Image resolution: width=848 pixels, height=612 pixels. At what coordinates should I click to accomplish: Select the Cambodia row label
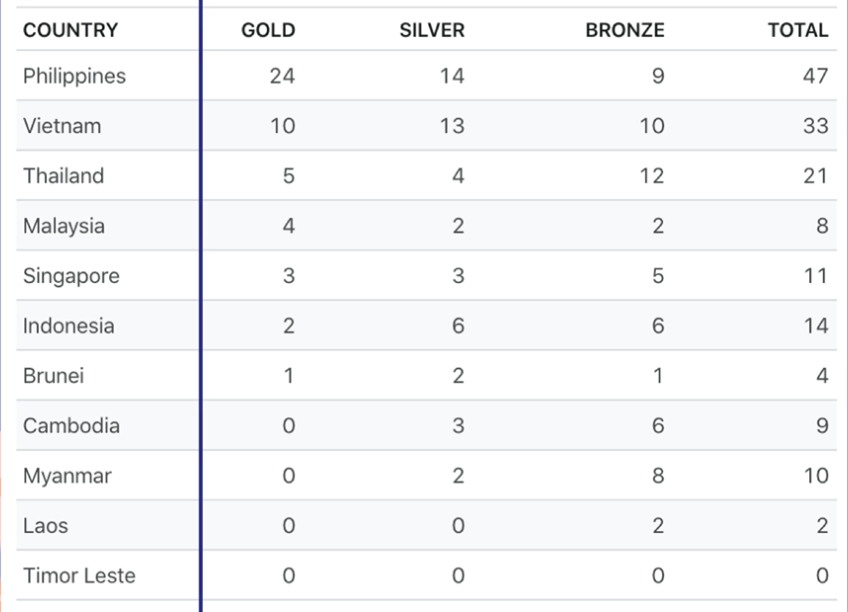72,426
